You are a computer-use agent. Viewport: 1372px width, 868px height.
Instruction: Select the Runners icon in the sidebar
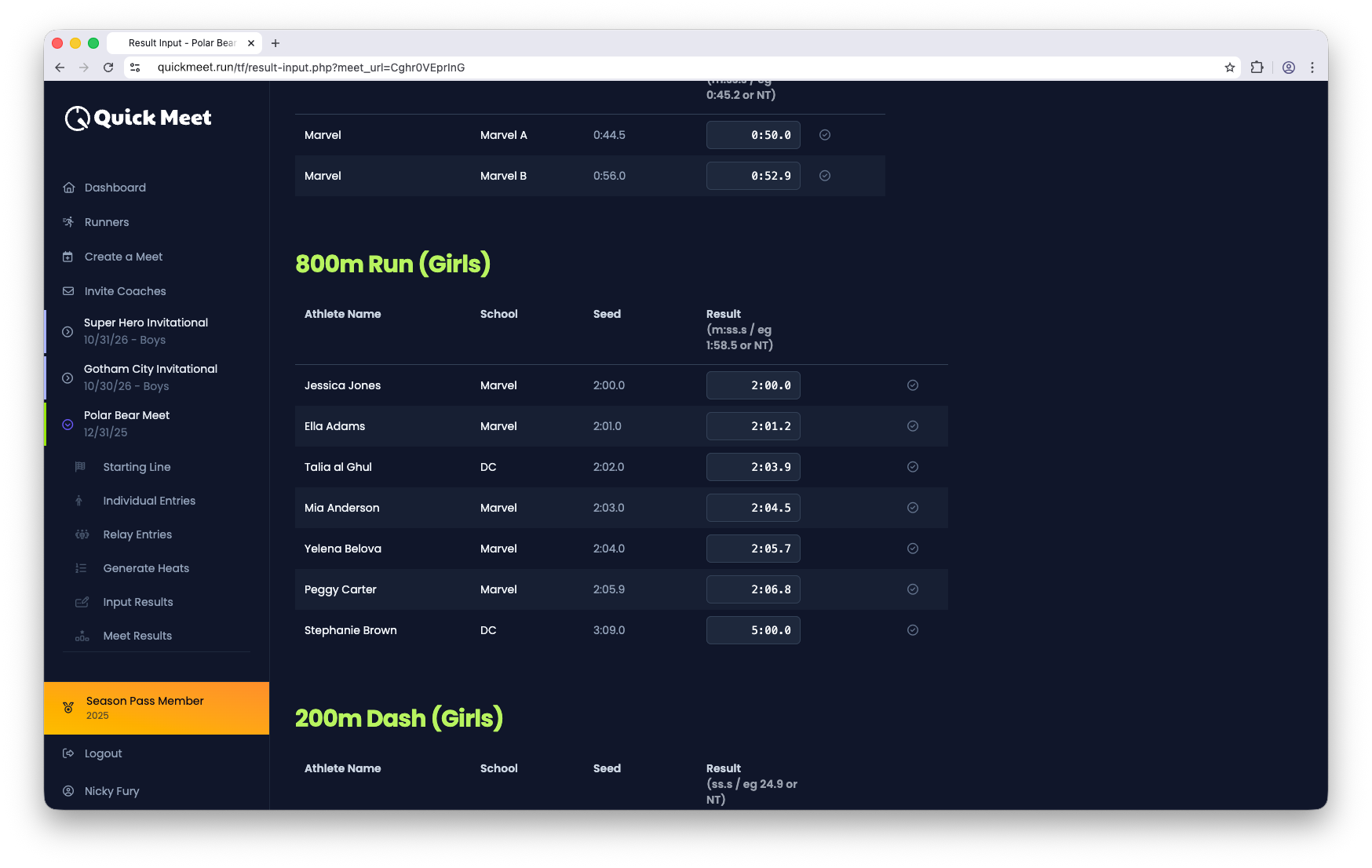(x=68, y=222)
